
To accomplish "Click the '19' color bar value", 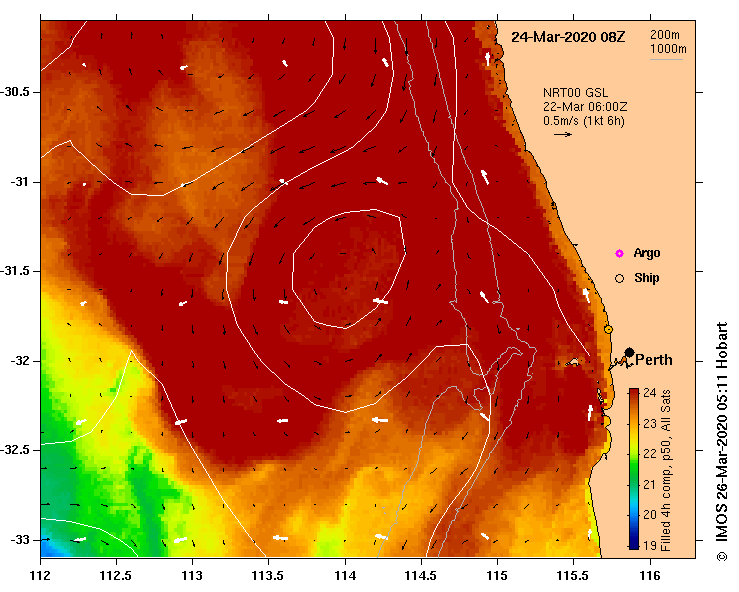I will point(649,545).
